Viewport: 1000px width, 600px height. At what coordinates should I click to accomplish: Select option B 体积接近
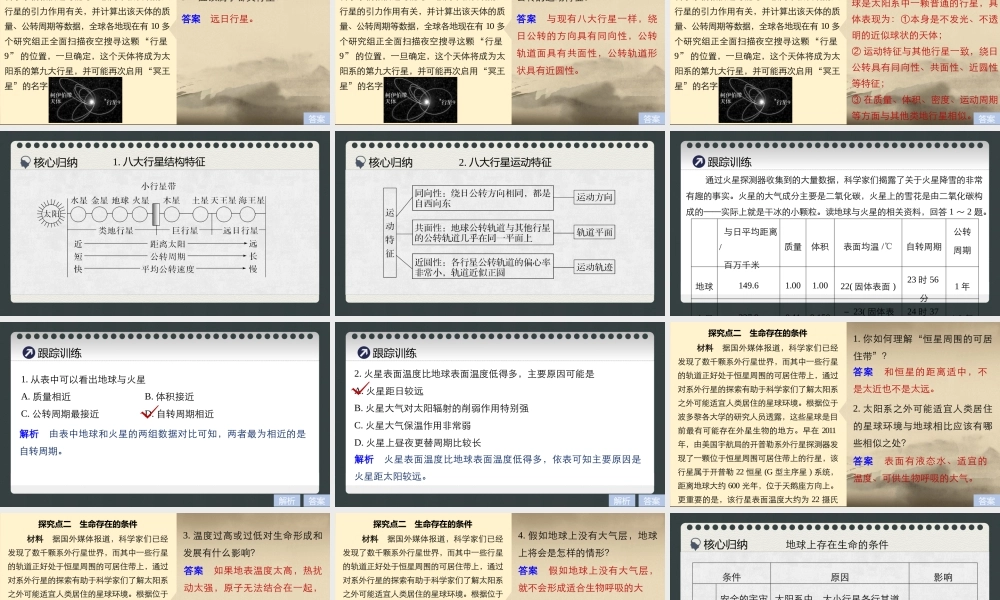coord(169,397)
